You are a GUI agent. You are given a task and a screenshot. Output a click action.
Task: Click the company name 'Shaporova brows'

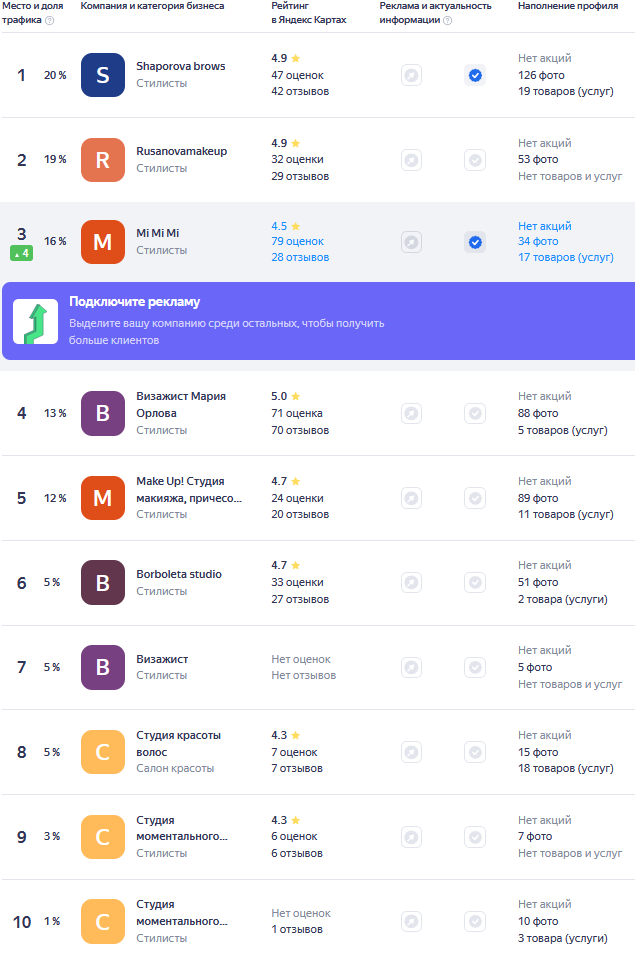pyautogui.click(x=181, y=66)
